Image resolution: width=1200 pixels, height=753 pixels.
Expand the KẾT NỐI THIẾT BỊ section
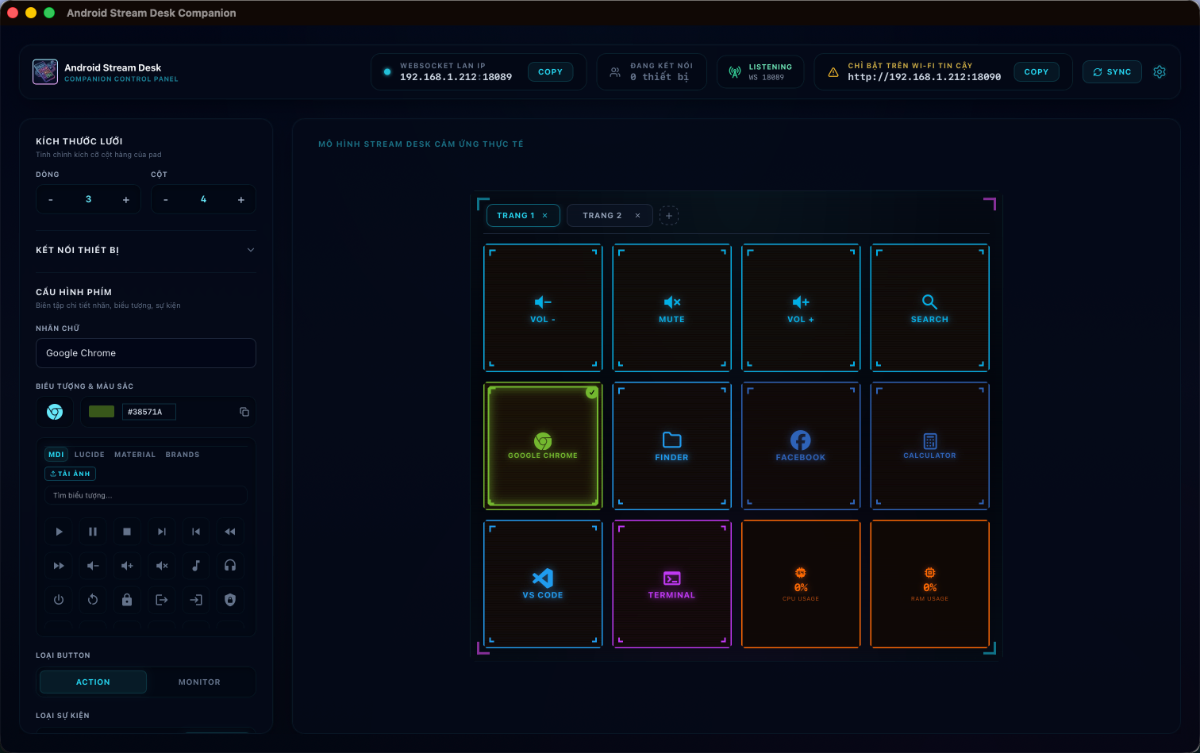(146, 250)
